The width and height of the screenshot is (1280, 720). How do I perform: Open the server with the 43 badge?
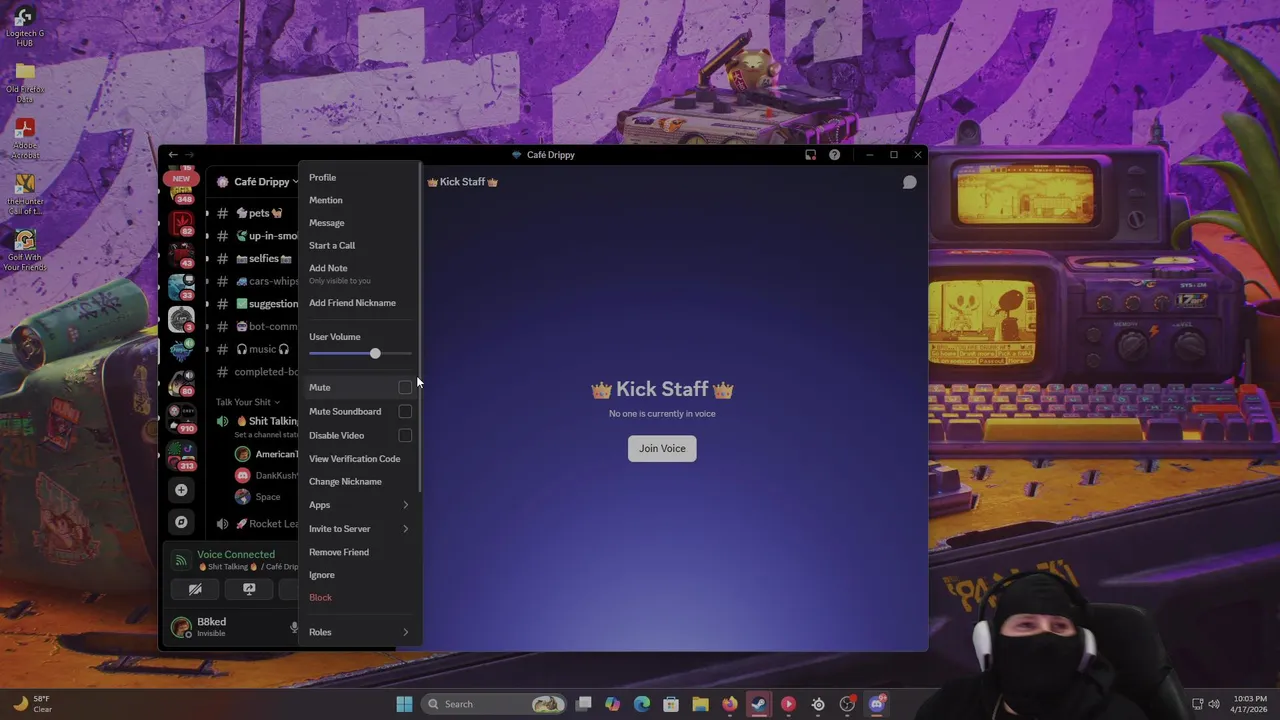(181, 255)
